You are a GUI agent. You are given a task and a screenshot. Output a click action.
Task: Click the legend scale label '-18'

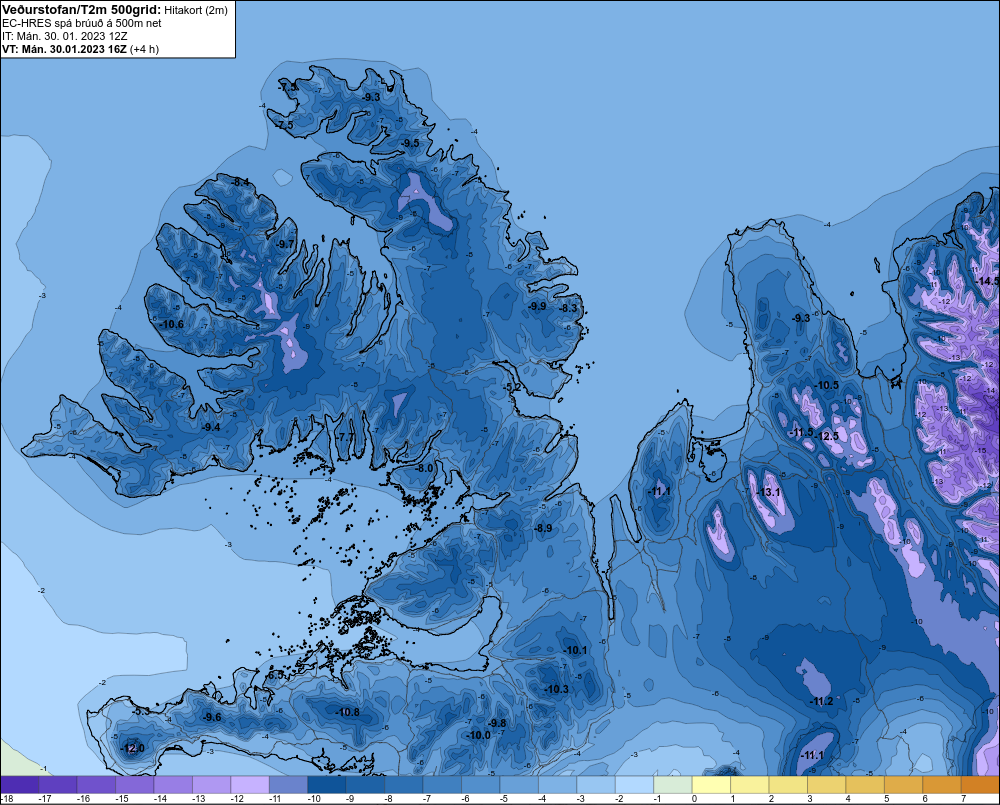(x=7, y=799)
